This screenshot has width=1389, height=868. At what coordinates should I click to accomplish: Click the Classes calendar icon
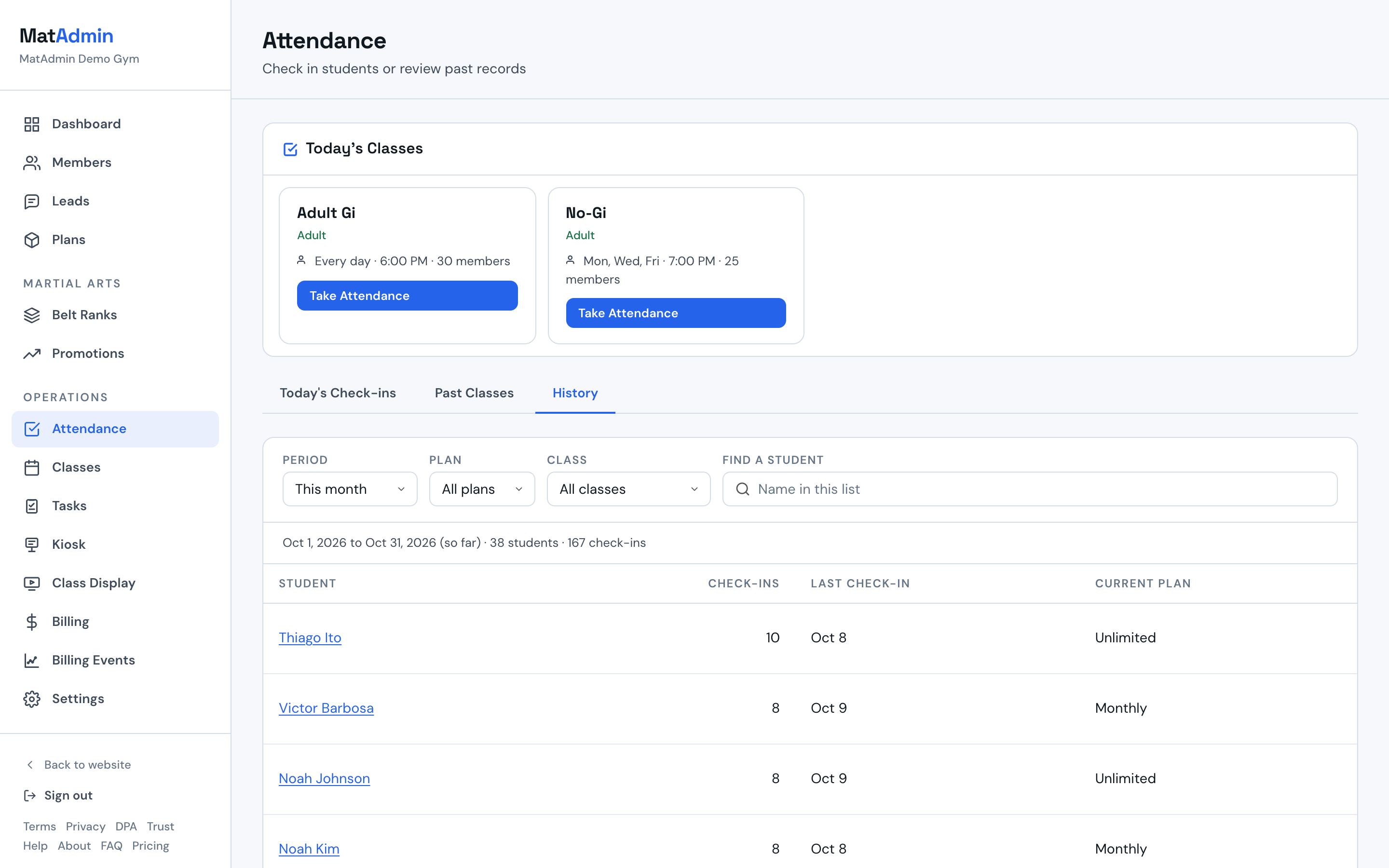click(x=31, y=467)
